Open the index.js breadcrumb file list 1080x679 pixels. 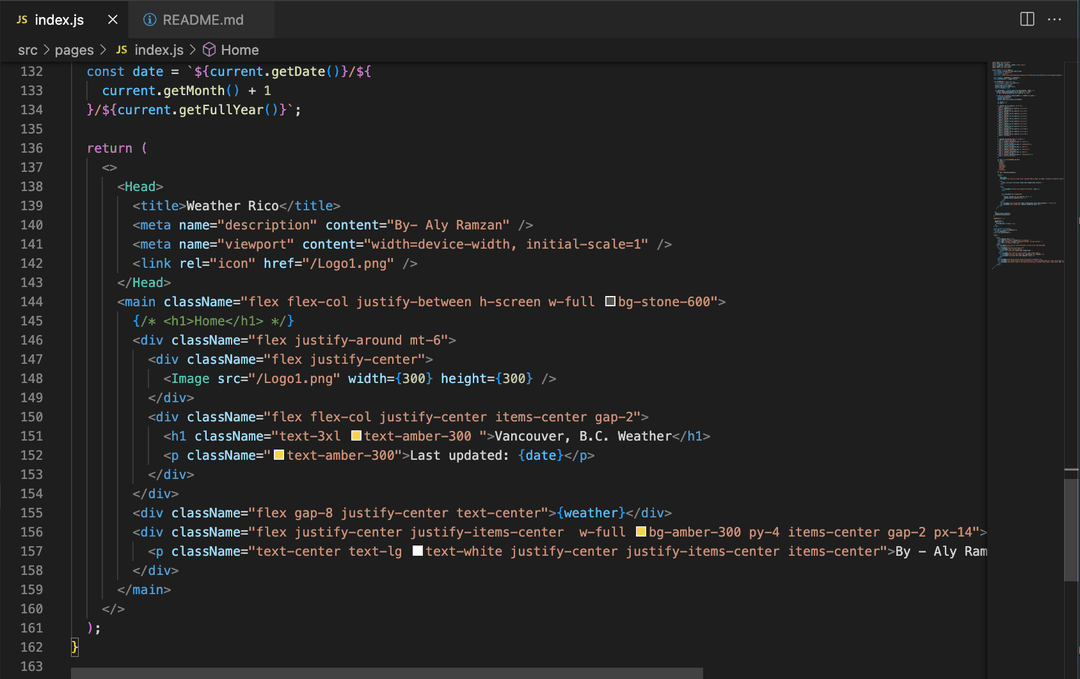point(159,50)
